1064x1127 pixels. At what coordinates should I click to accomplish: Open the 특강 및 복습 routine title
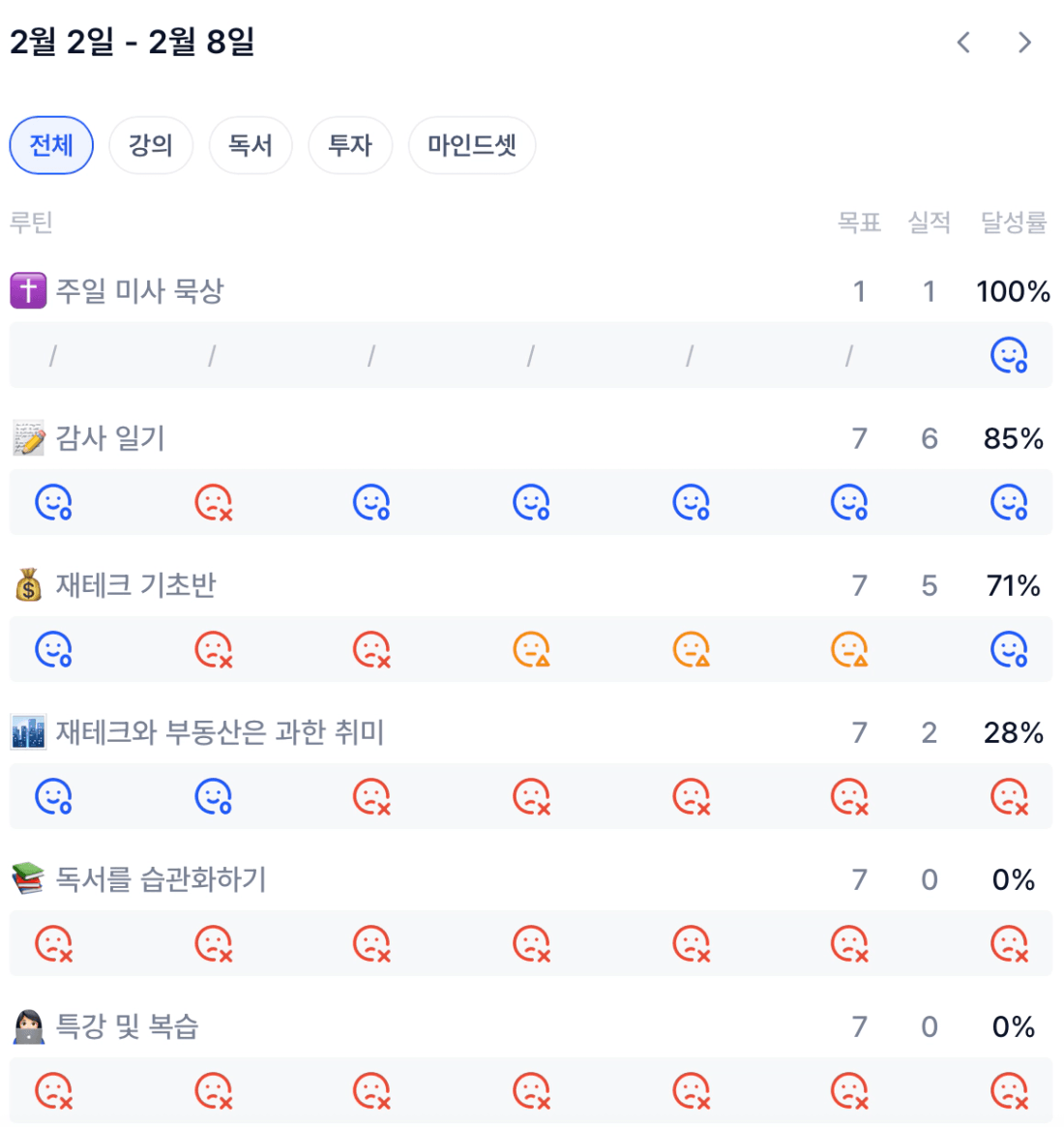coord(127,1026)
